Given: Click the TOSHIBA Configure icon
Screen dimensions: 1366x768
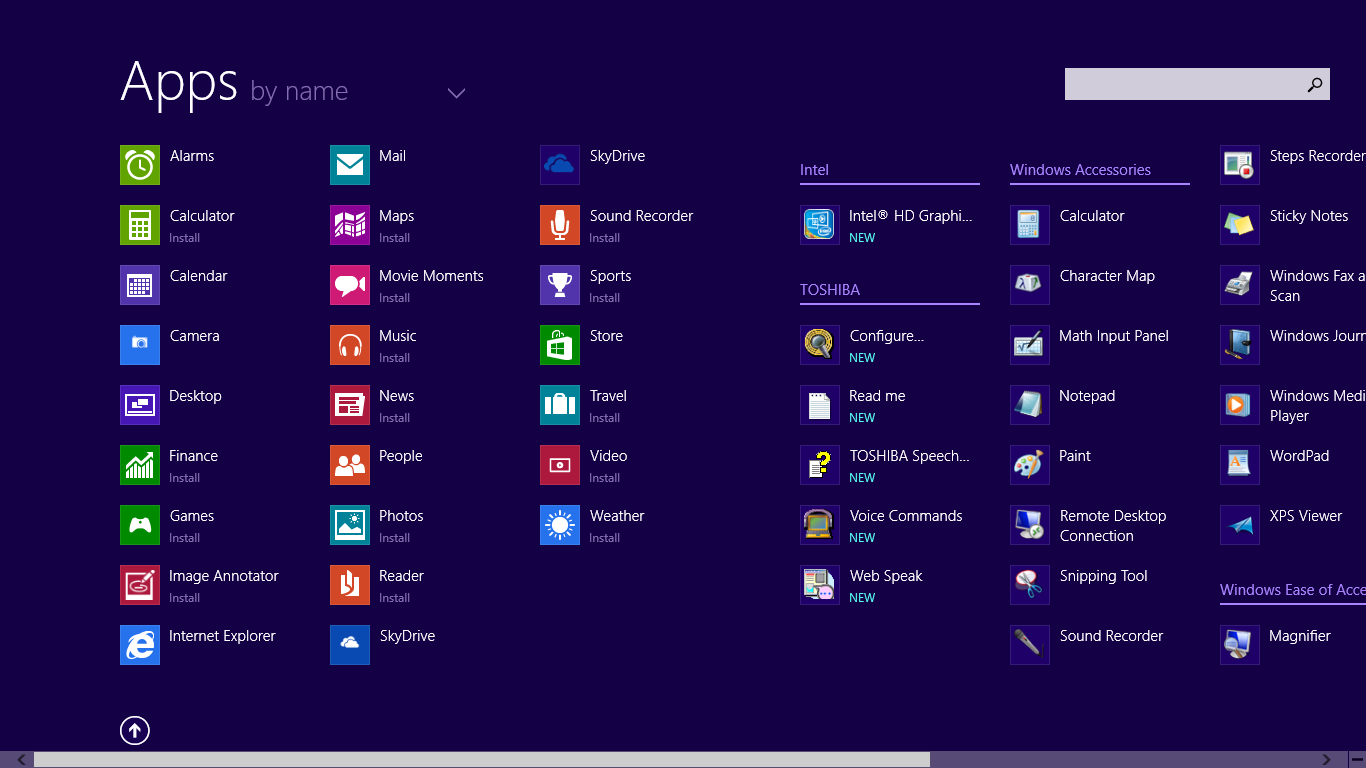Looking at the screenshot, I should point(820,345).
